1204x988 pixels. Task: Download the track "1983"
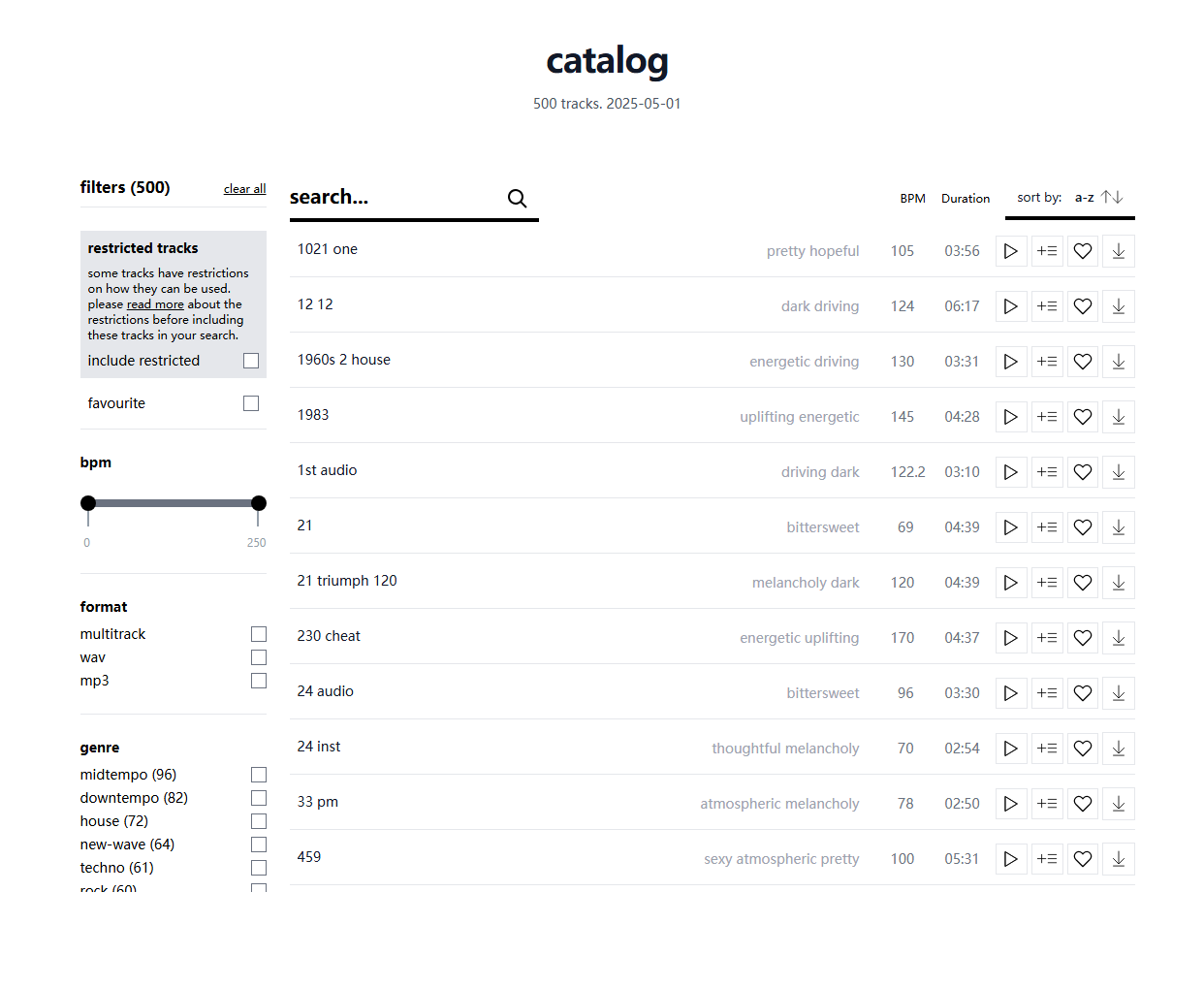[x=1119, y=417]
